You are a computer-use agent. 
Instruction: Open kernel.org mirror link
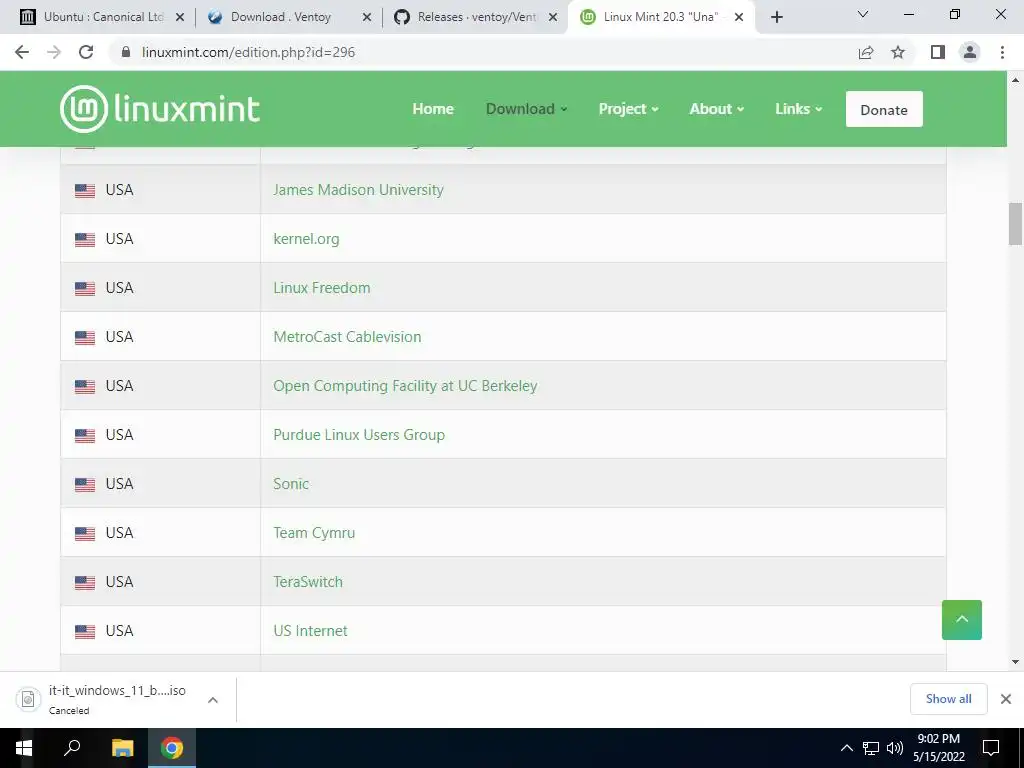306,239
